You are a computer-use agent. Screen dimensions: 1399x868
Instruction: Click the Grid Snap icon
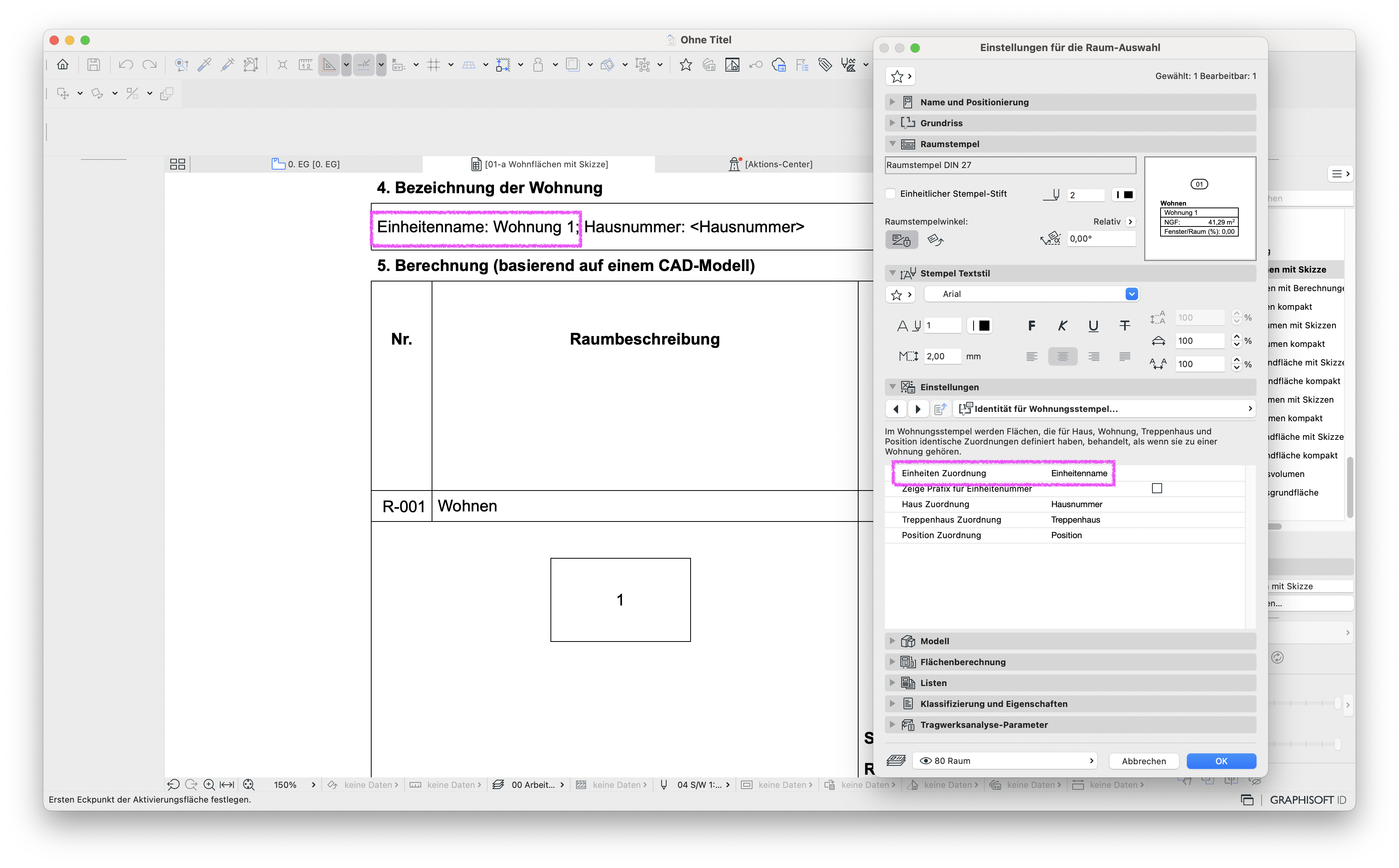click(x=434, y=65)
